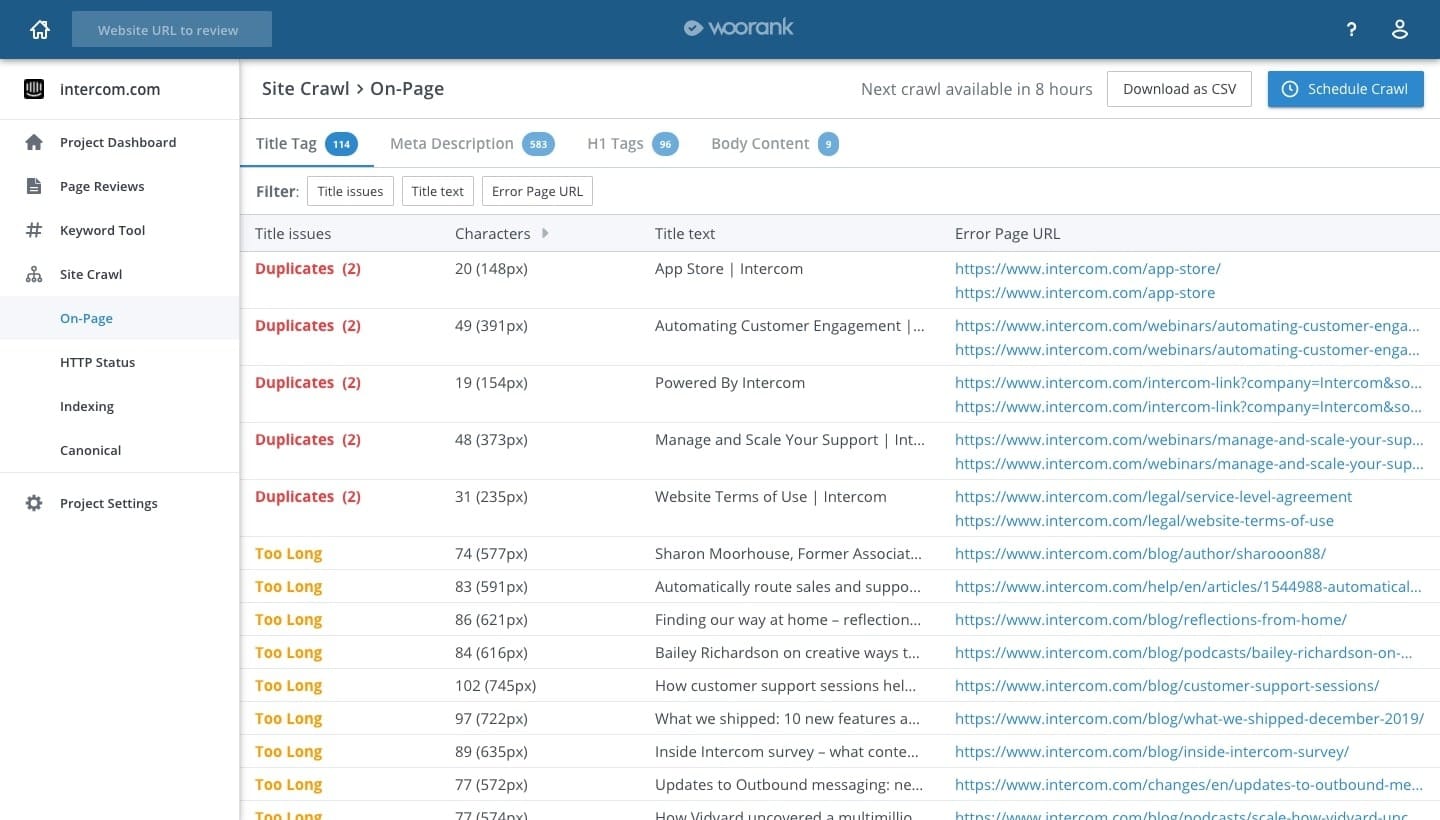
Task: Sort by Characters column arrow
Action: pos(545,233)
